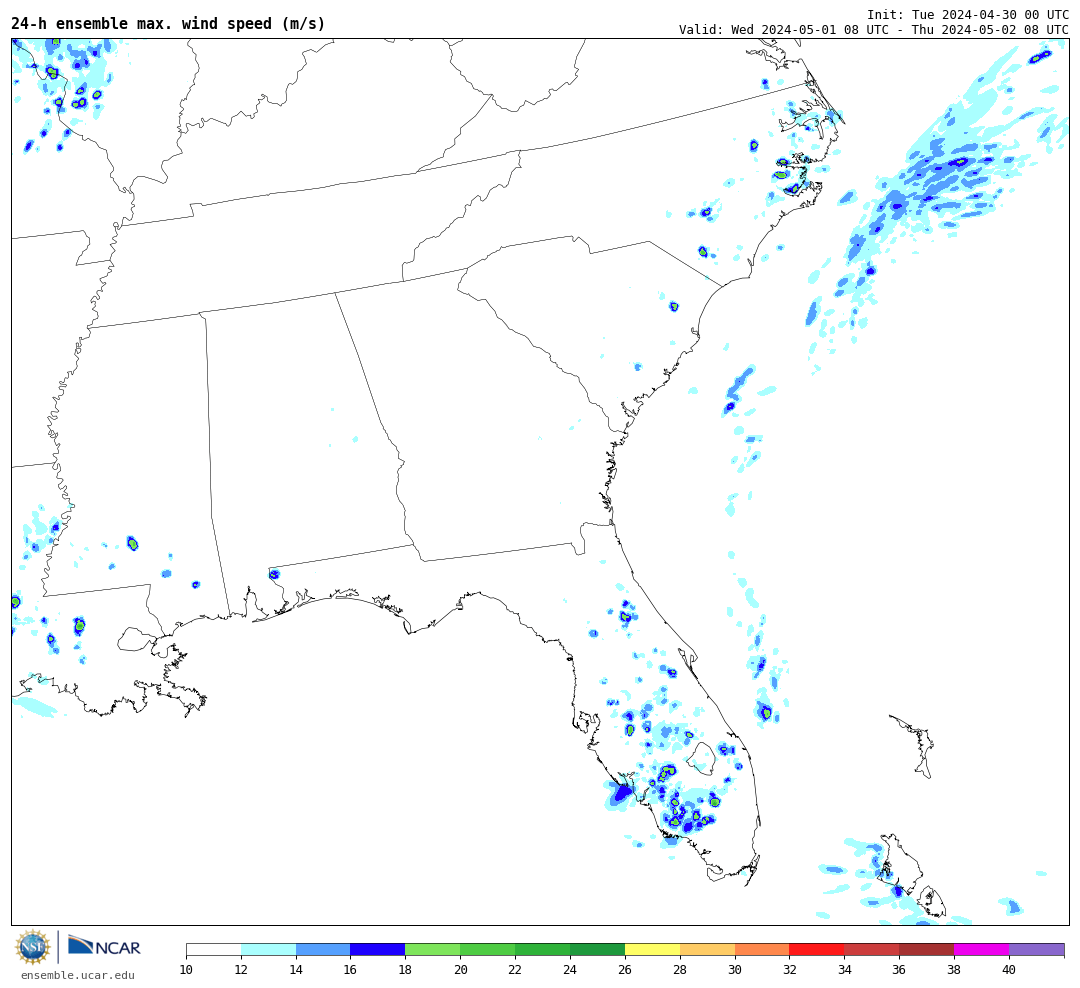
Task: Pick the purple above-40 m/s legend swatch
Action: 1037,950
